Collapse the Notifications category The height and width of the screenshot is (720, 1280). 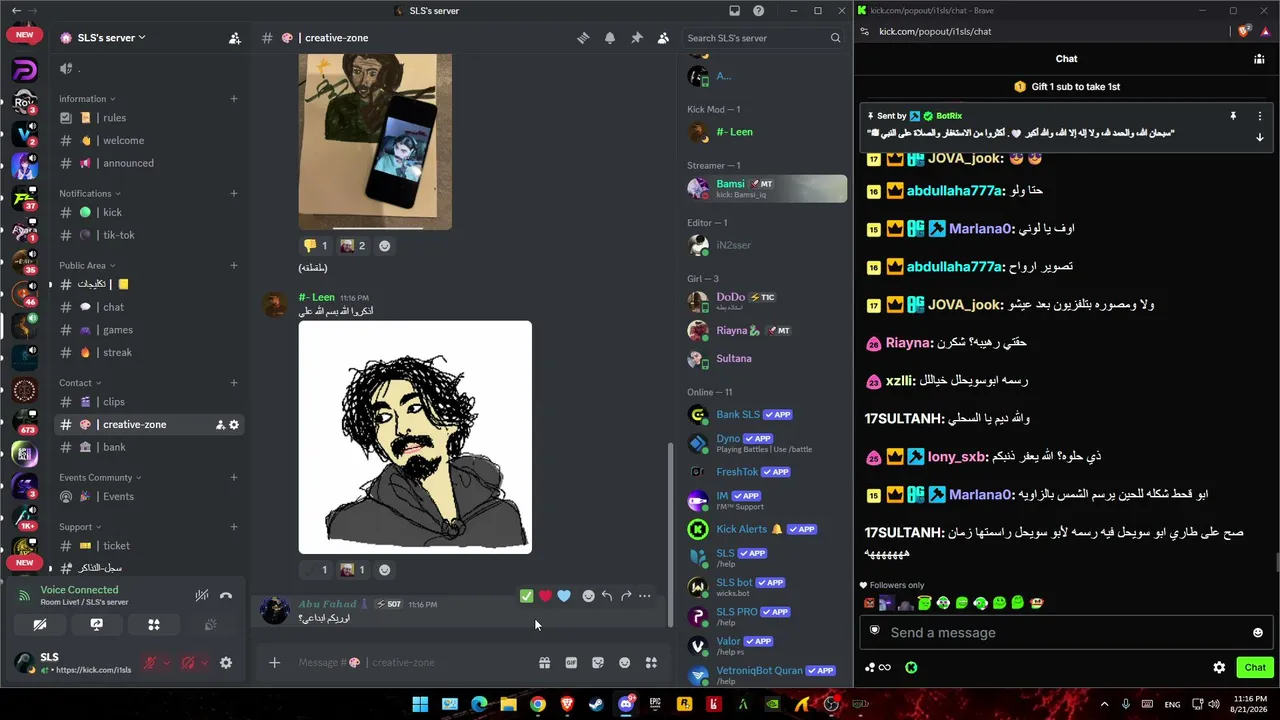tap(90, 193)
